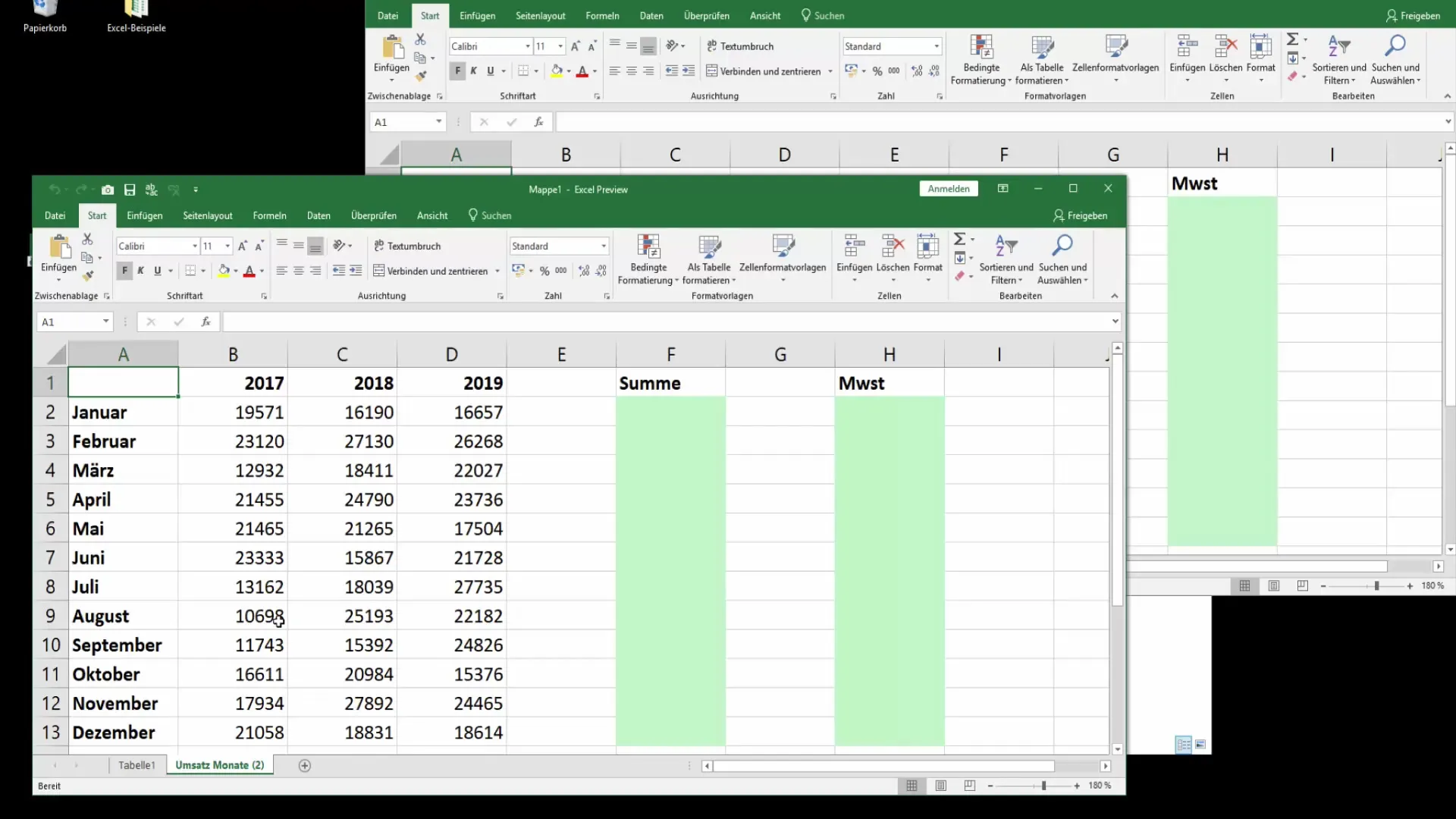This screenshot has width=1456, height=819.
Task: Toggle Verbinden und zentrieren in Mappe1
Action: tap(431, 271)
